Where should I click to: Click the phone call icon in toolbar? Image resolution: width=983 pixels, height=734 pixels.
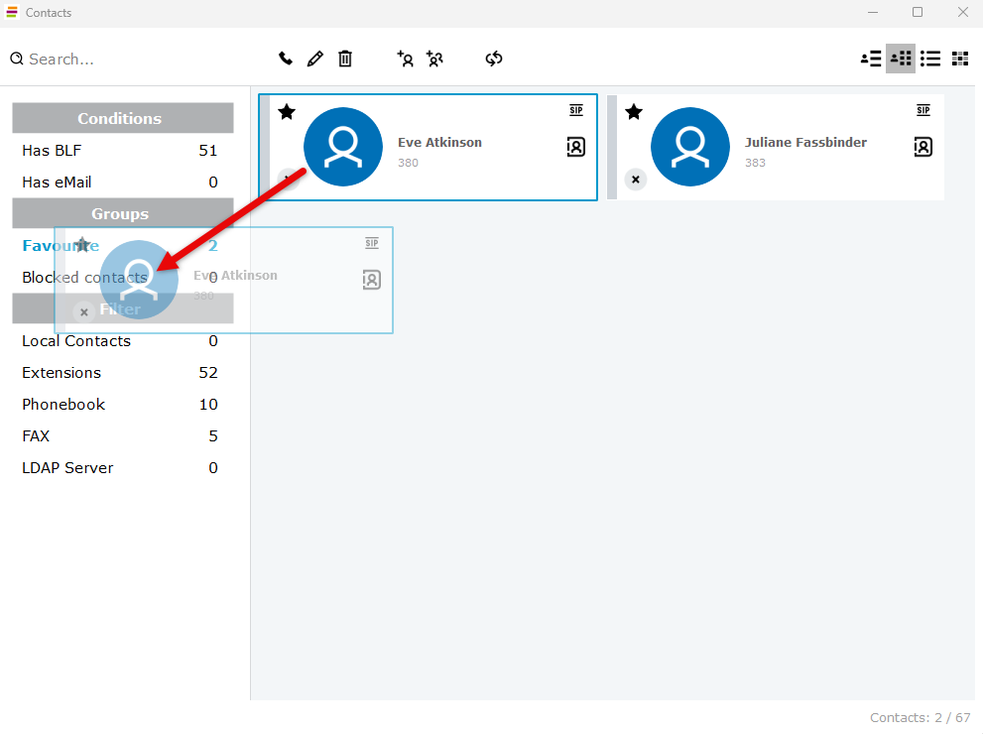pos(286,59)
